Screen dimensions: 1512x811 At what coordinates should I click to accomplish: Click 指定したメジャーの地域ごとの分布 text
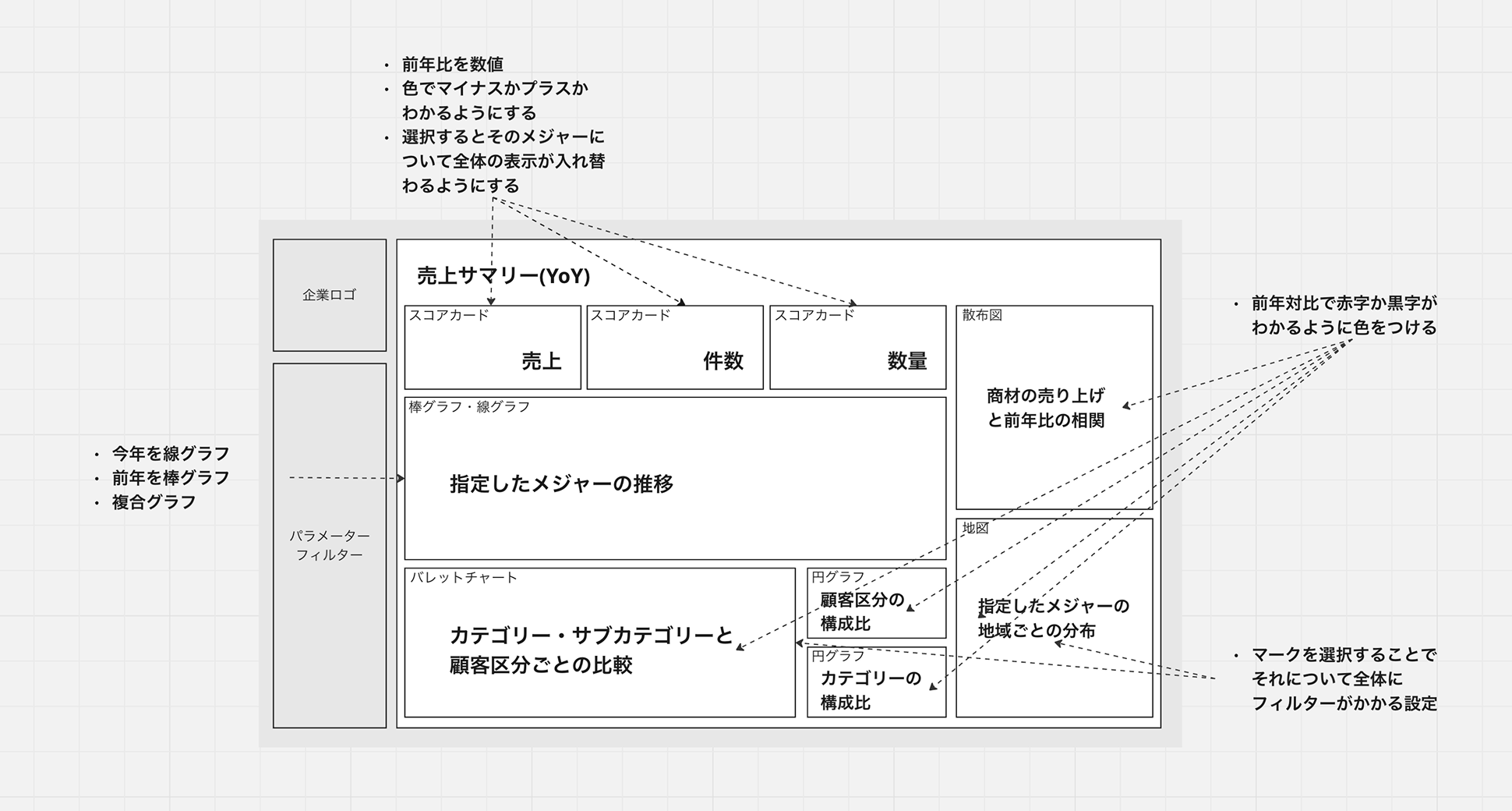point(1054,618)
